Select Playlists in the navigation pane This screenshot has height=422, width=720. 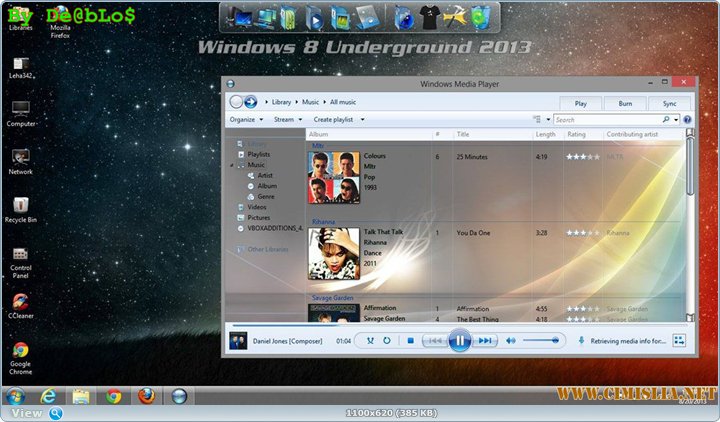258,154
